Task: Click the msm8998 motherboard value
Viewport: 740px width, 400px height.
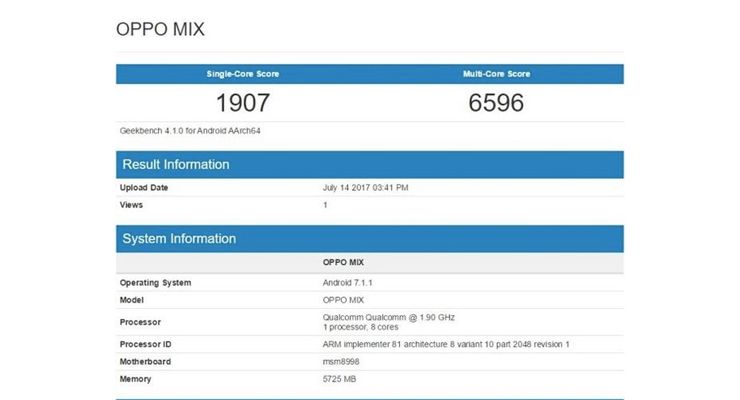Action: [x=342, y=362]
